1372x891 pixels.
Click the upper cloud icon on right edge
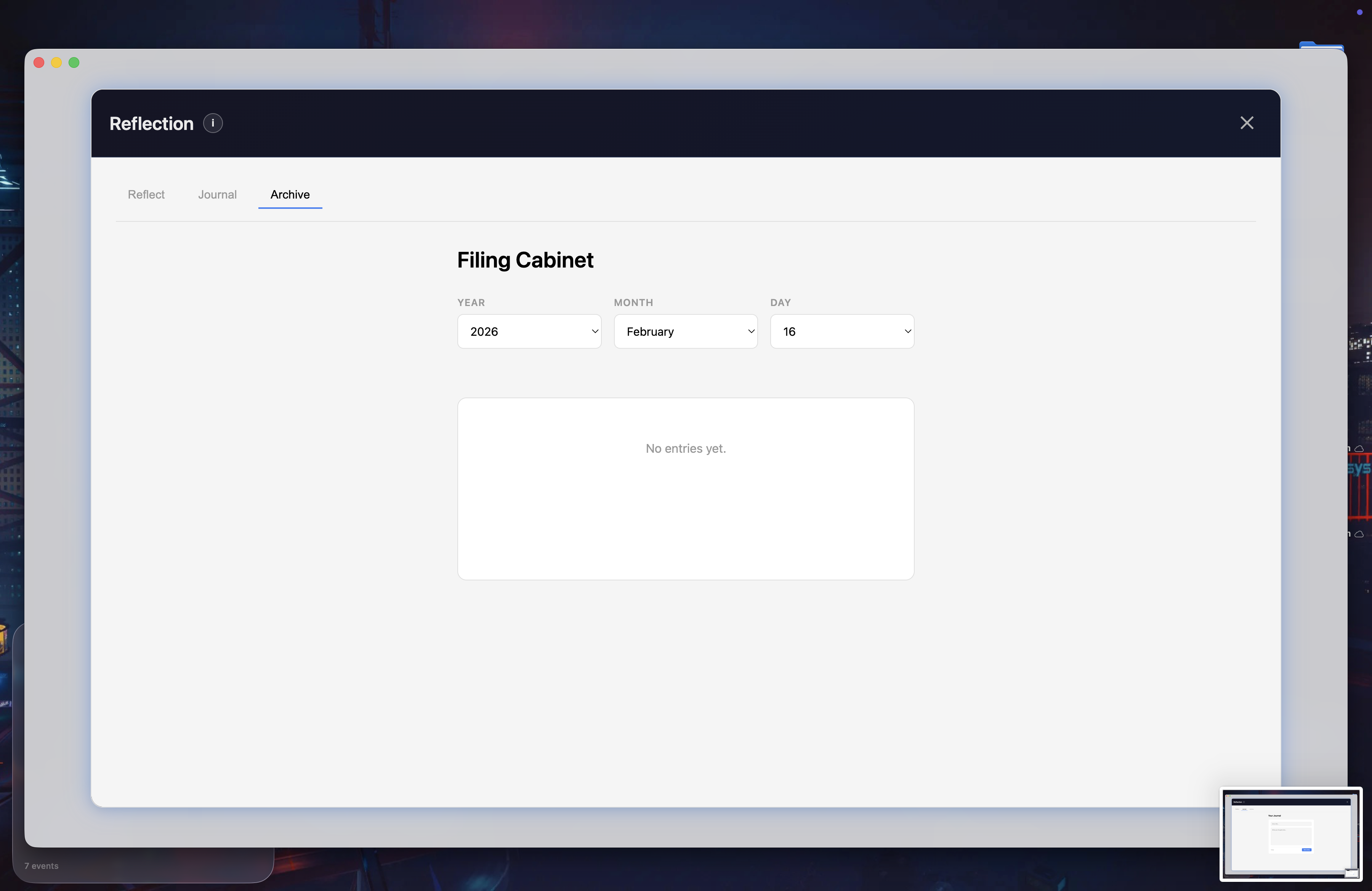pos(1359,449)
